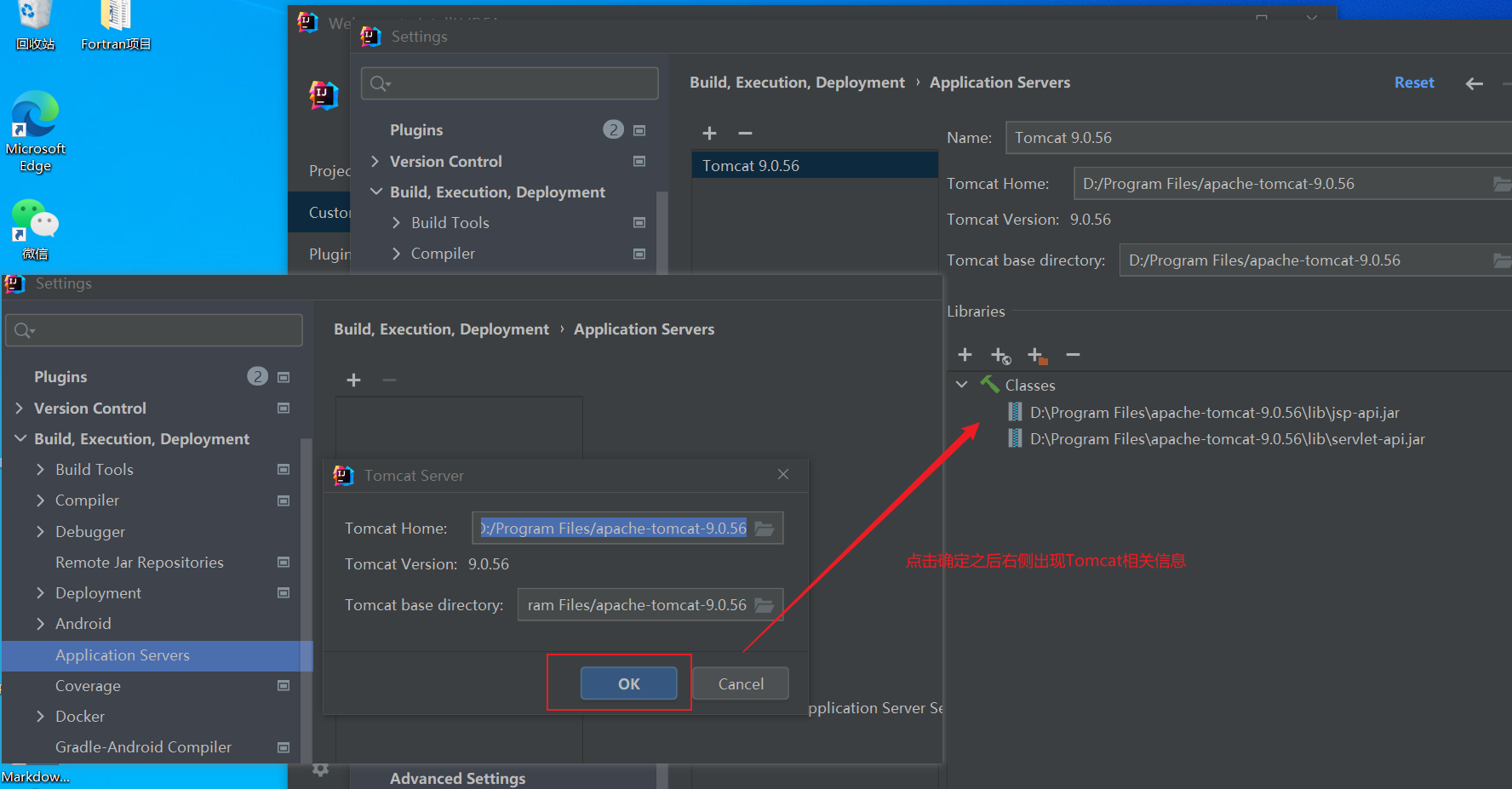This screenshot has width=1512, height=789.
Task: Add library with plus in Libraries toolbar
Action: [x=965, y=354]
